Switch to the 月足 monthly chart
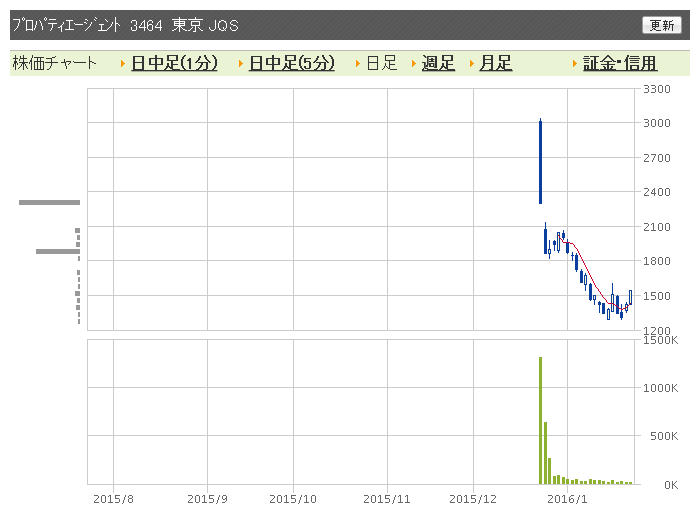The height and width of the screenshot is (527, 699). pyautogui.click(x=496, y=63)
